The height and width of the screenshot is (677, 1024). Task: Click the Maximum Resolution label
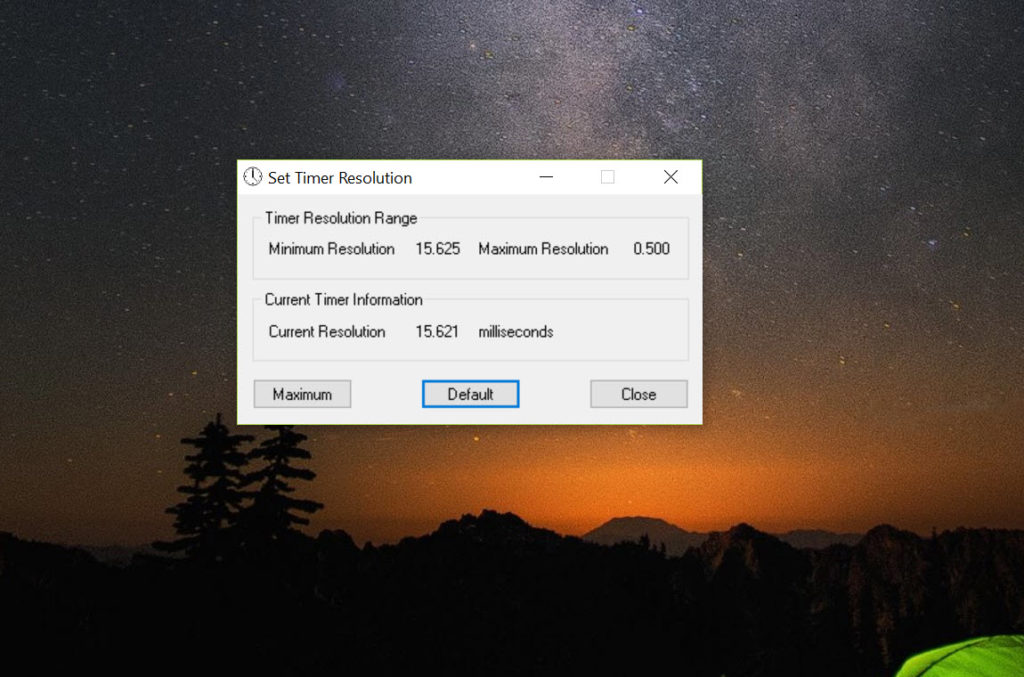[543, 249]
